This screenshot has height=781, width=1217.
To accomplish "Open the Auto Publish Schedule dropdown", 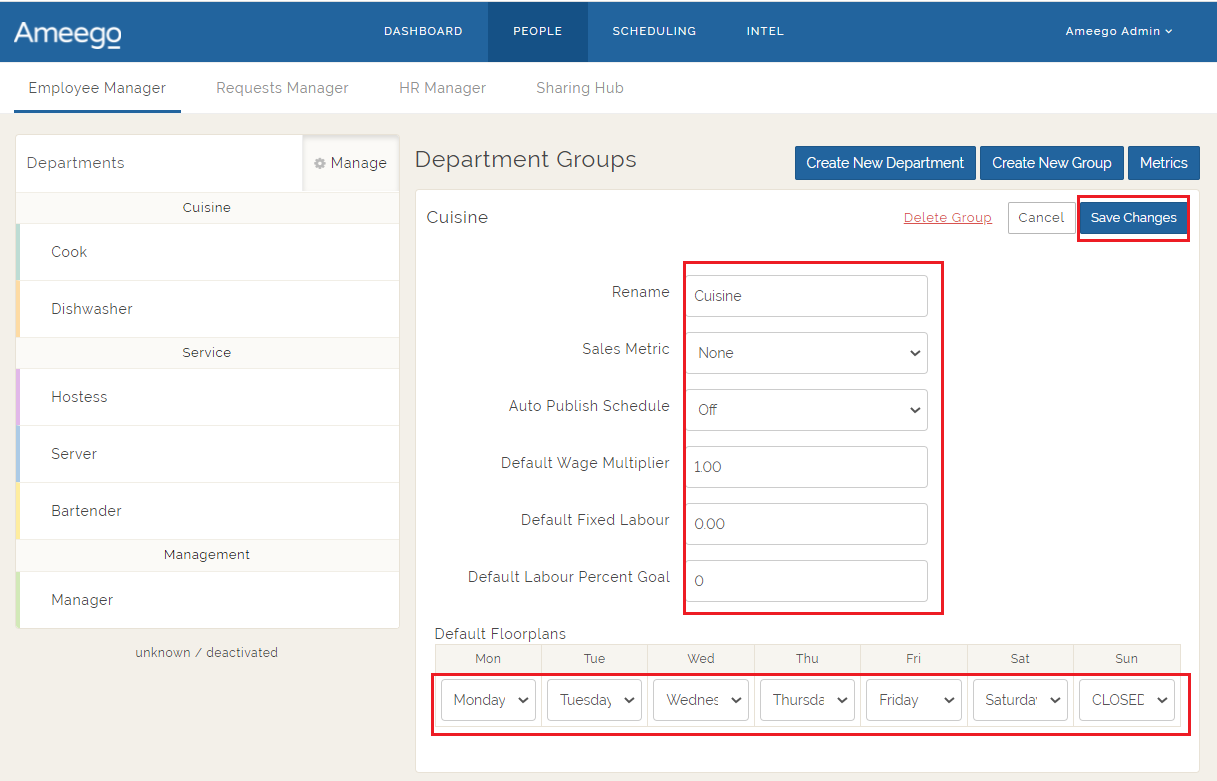I will point(806,410).
